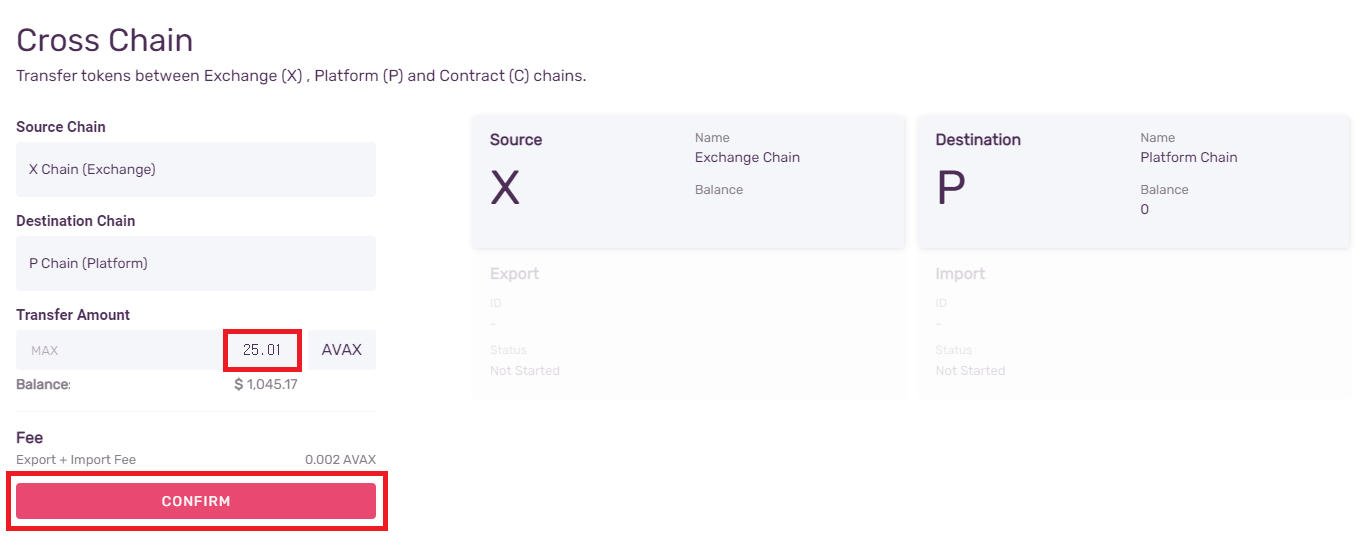Image resolution: width=1365 pixels, height=546 pixels.
Task: Click the AVAX token label
Action: 342,351
